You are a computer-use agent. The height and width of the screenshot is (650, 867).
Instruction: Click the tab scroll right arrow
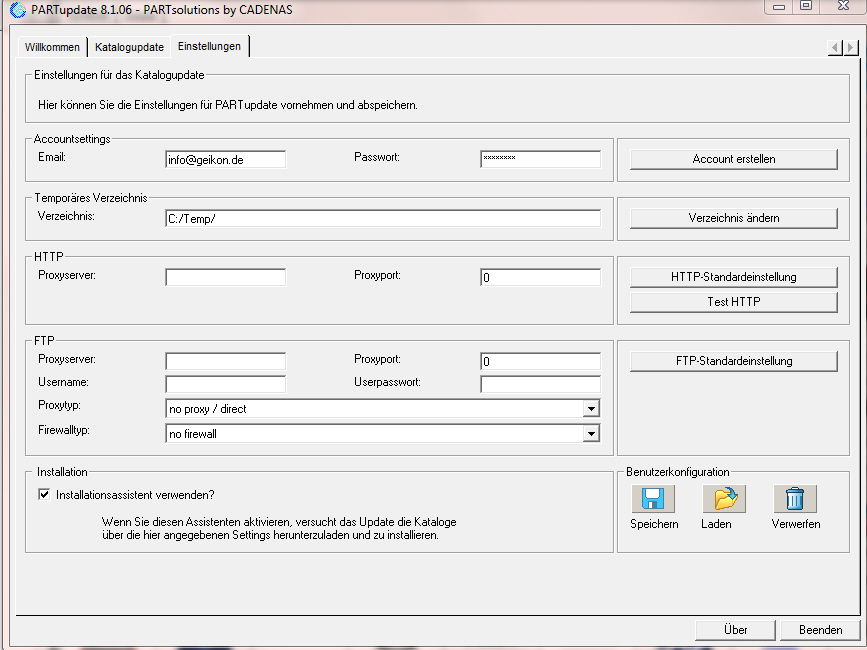coord(851,48)
